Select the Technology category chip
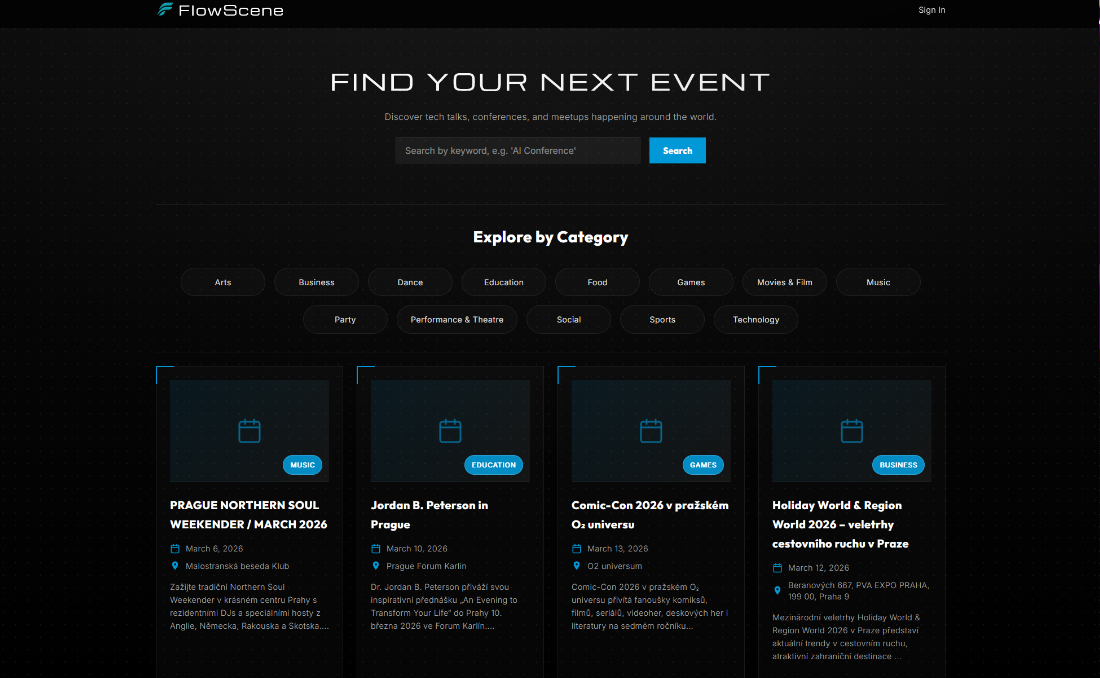Viewport: 1100px width, 678px height. pos(756,320)
